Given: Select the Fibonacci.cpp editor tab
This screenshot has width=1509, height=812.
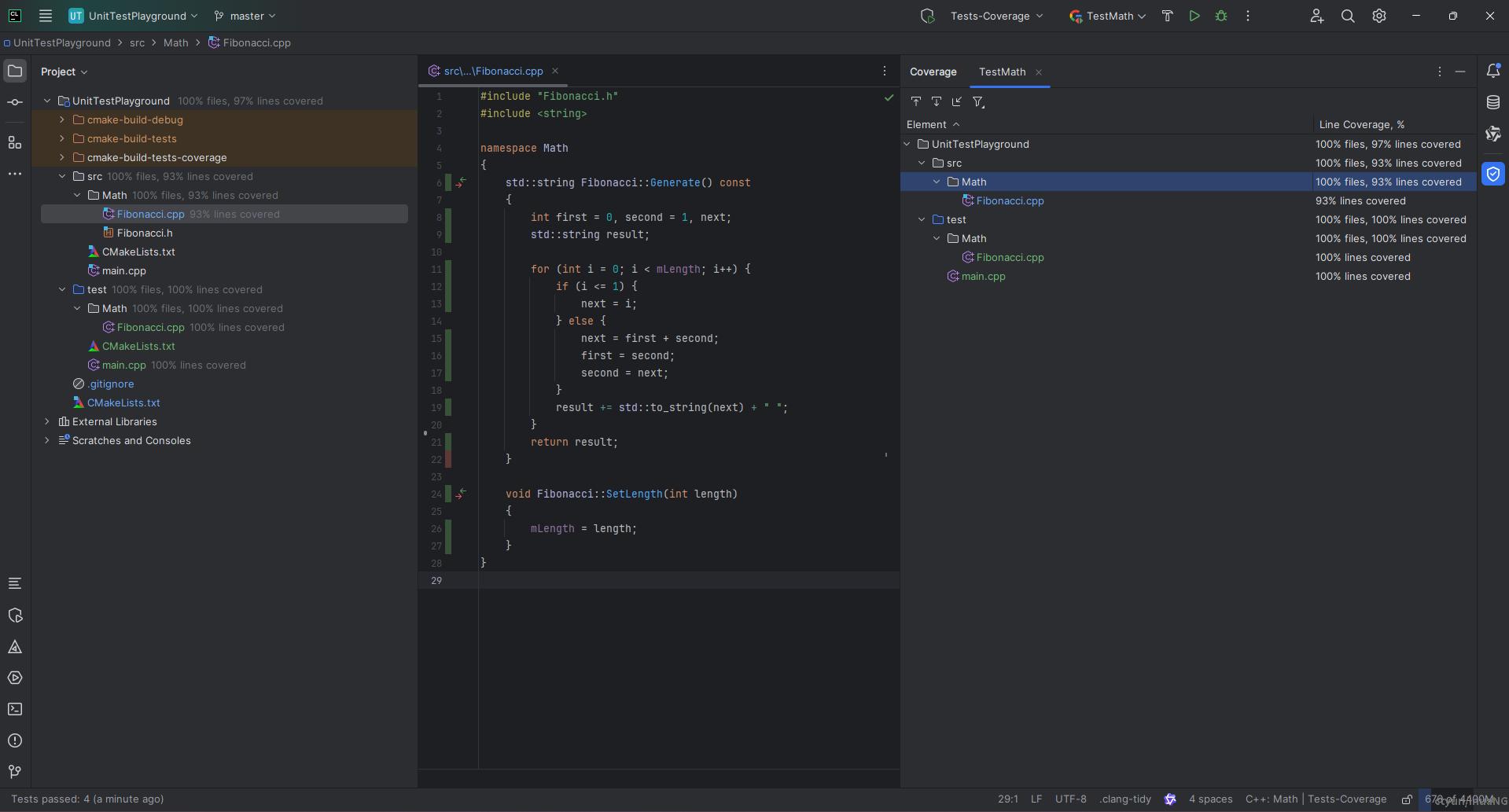Looking at the screenshot, I should point(493,71).
